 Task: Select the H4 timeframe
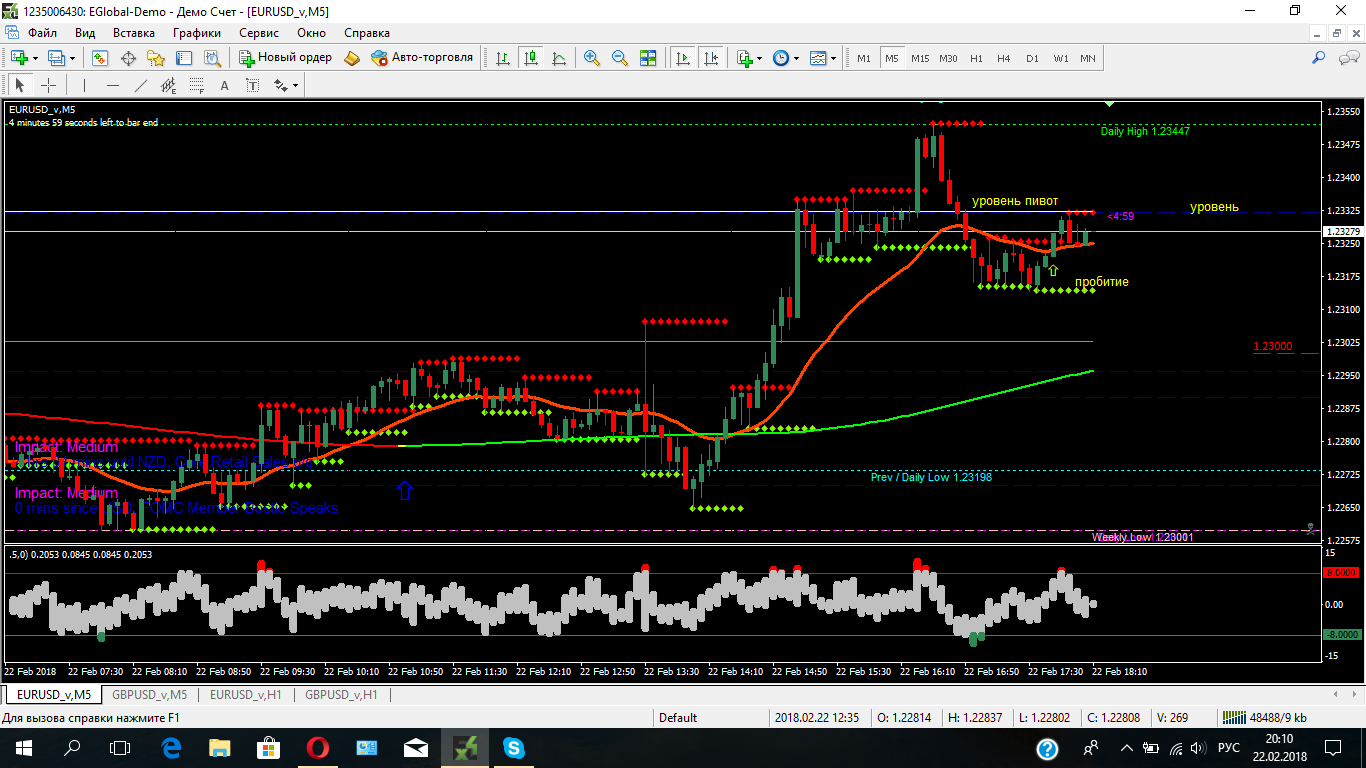[x=1004, y=58]
